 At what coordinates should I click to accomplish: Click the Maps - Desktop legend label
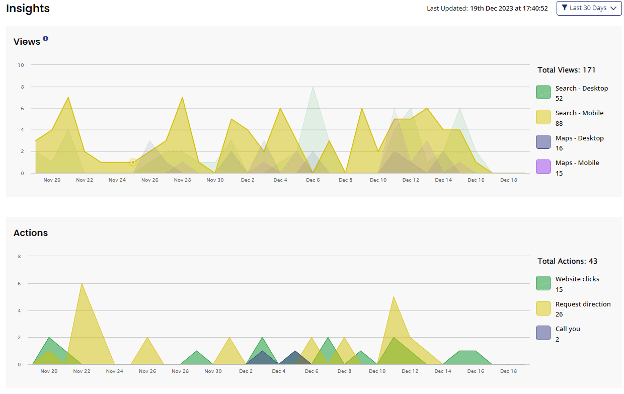tap(579, 138)
